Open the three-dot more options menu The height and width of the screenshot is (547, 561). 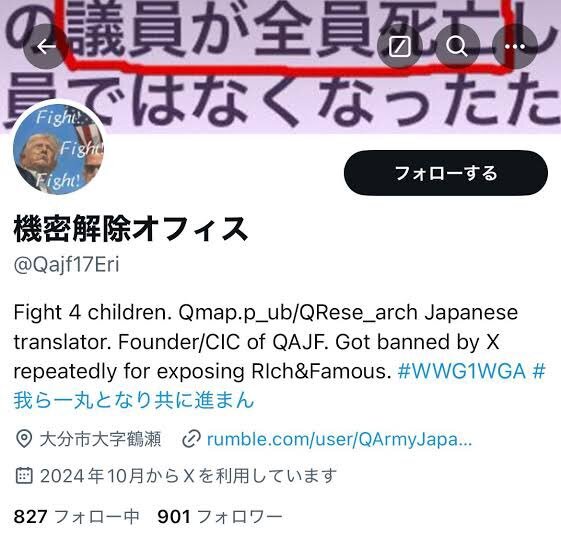515,47
